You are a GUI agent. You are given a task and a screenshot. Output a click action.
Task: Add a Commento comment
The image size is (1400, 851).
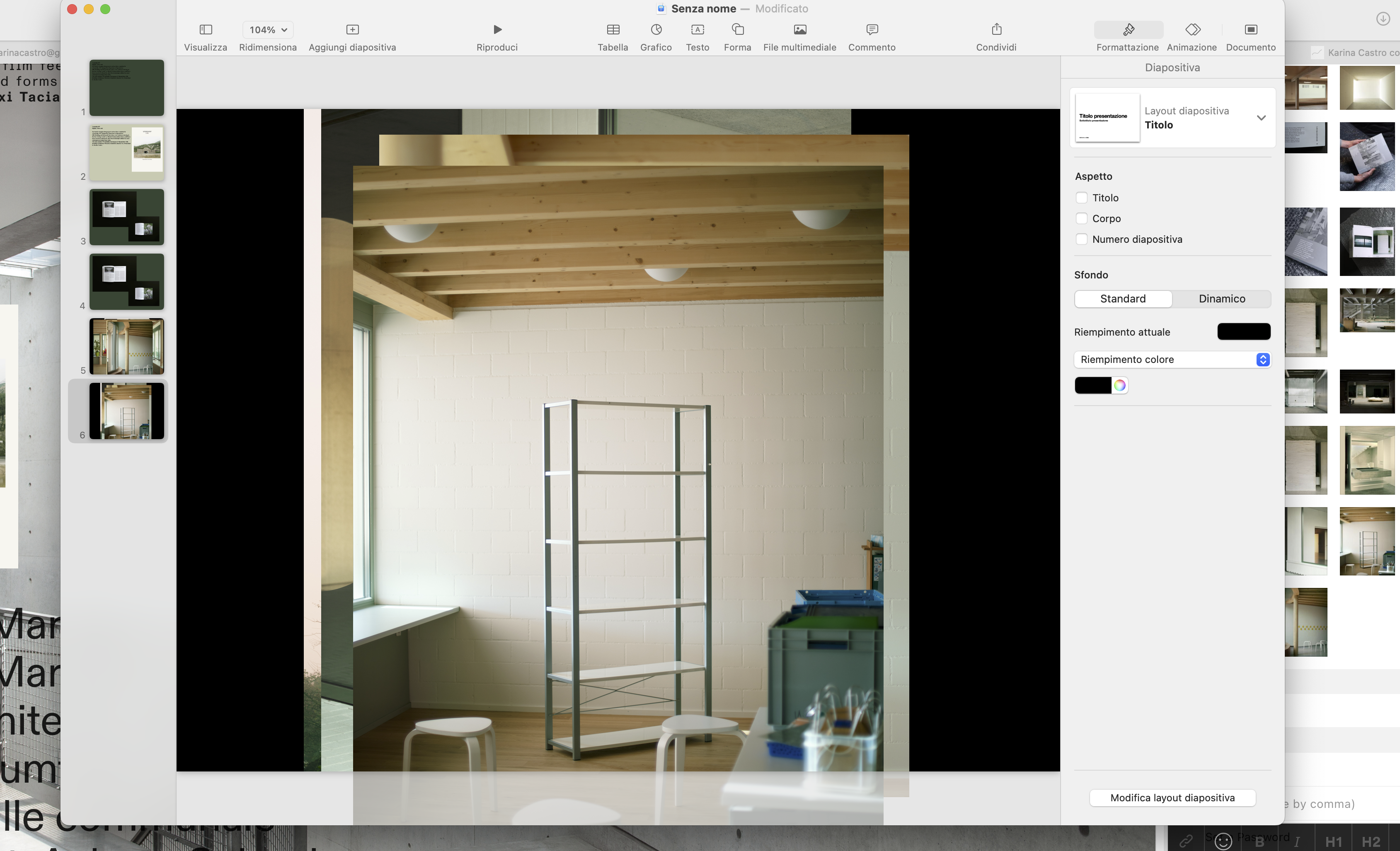click(x=872, y=29)
